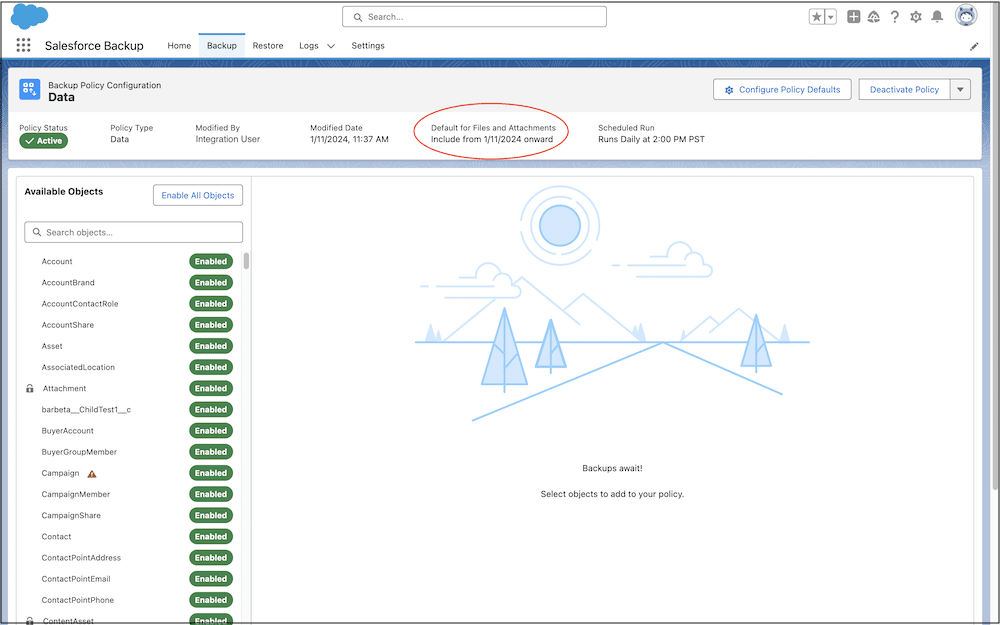The width and height of the screenshot is (1000, 625).
Task: Open the favorites list dropdown arrow
Action: [x=830, y=17]
